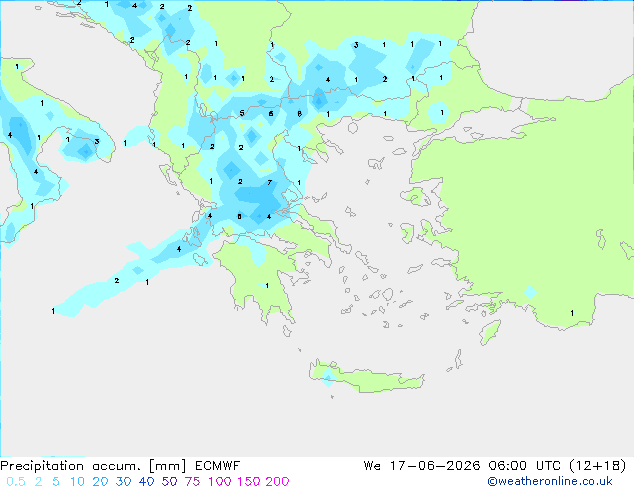
Task: Click the precipitation value 5 on the map
Action: (x=242, y=113)
